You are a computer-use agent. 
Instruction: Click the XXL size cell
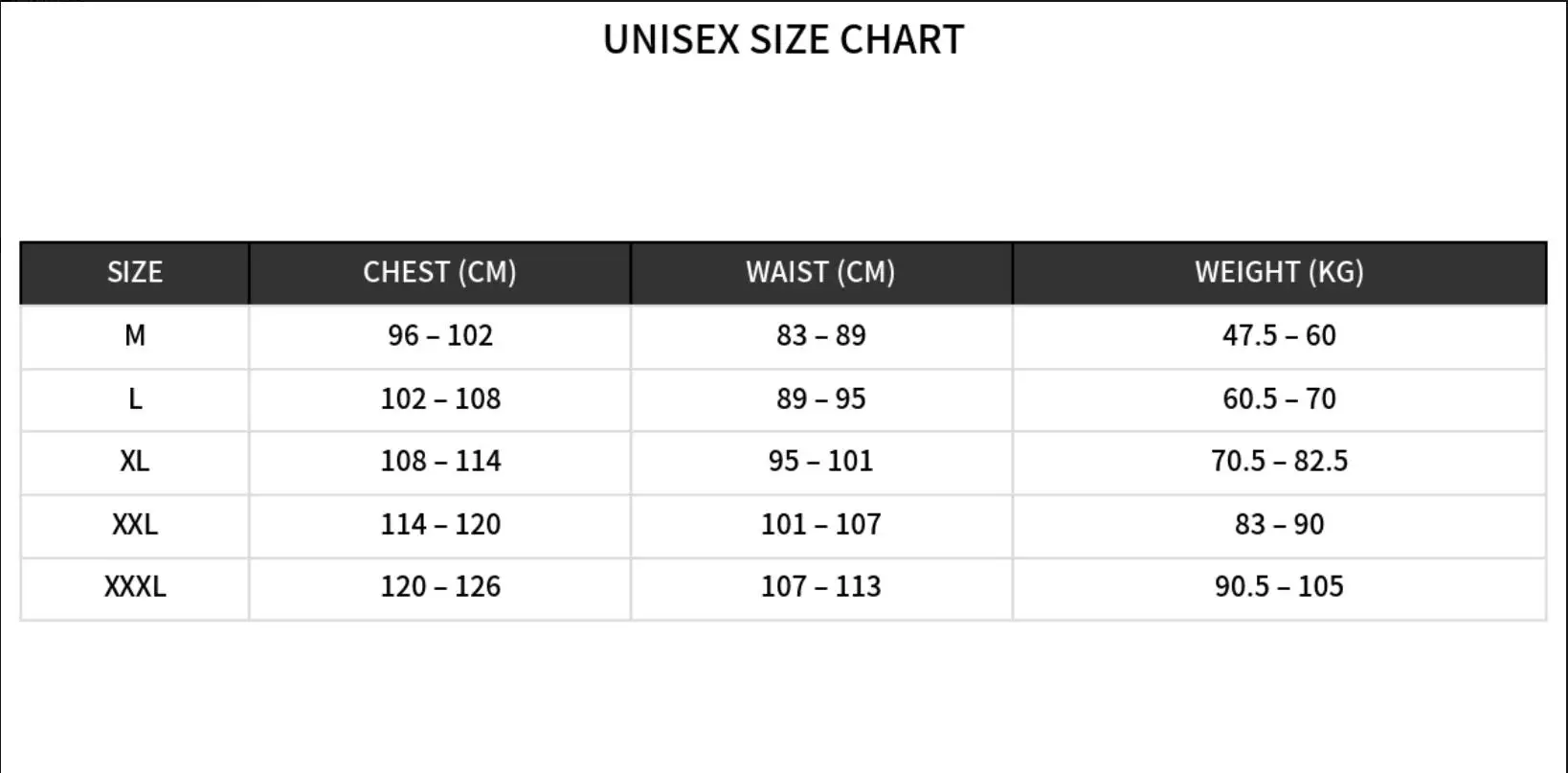[x=135, y=524]
